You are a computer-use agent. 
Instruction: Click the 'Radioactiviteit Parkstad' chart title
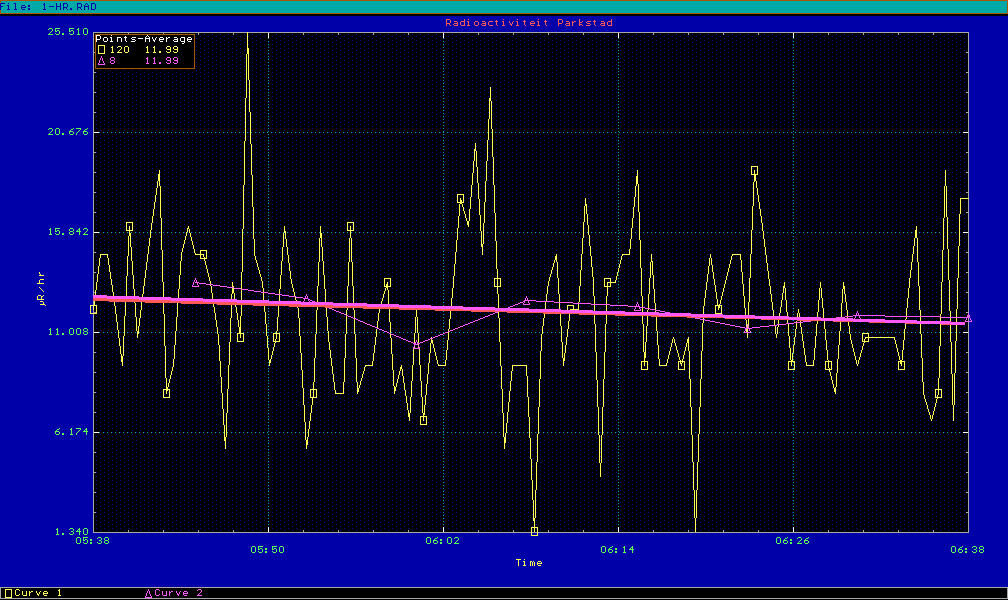[529, 22]
